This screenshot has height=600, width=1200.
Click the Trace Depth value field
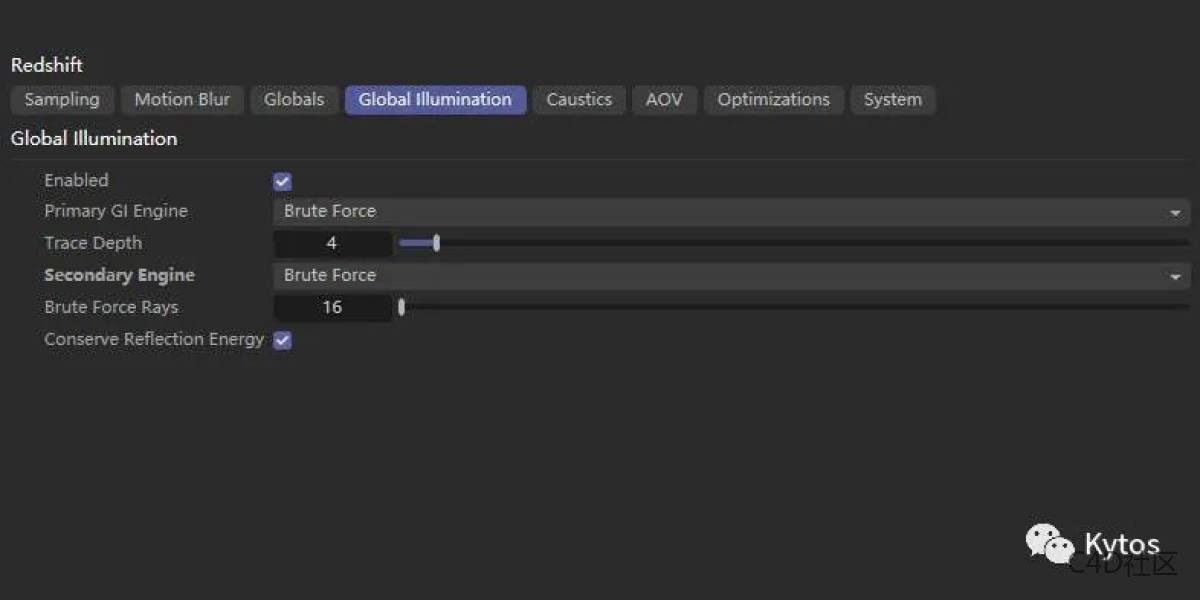(x=332, y=243)
